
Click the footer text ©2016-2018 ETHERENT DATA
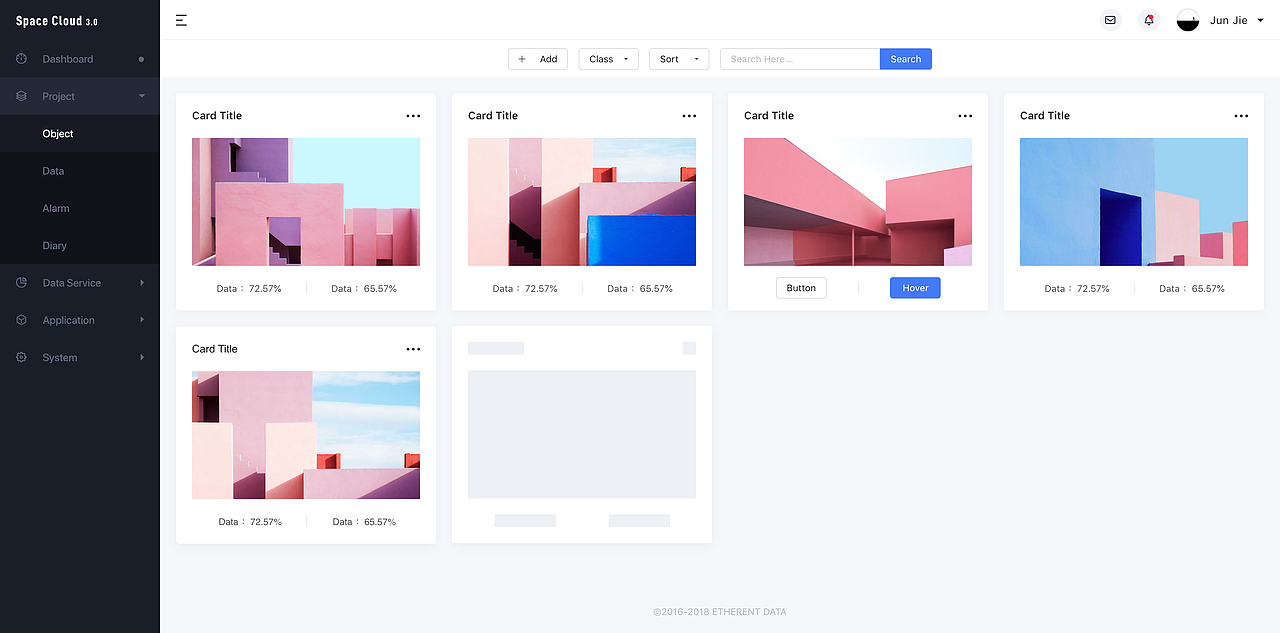click(x=720, y=612)
